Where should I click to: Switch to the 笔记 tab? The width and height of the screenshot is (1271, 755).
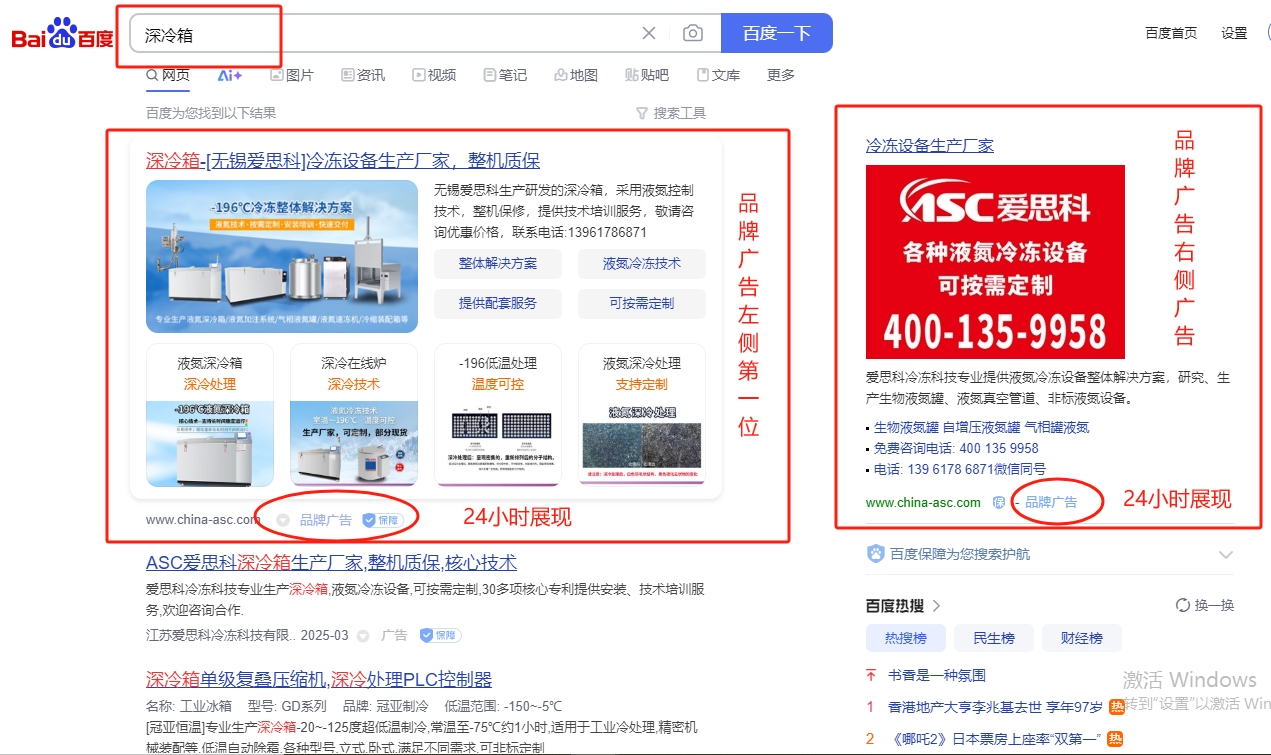click(x=505, y=75)
